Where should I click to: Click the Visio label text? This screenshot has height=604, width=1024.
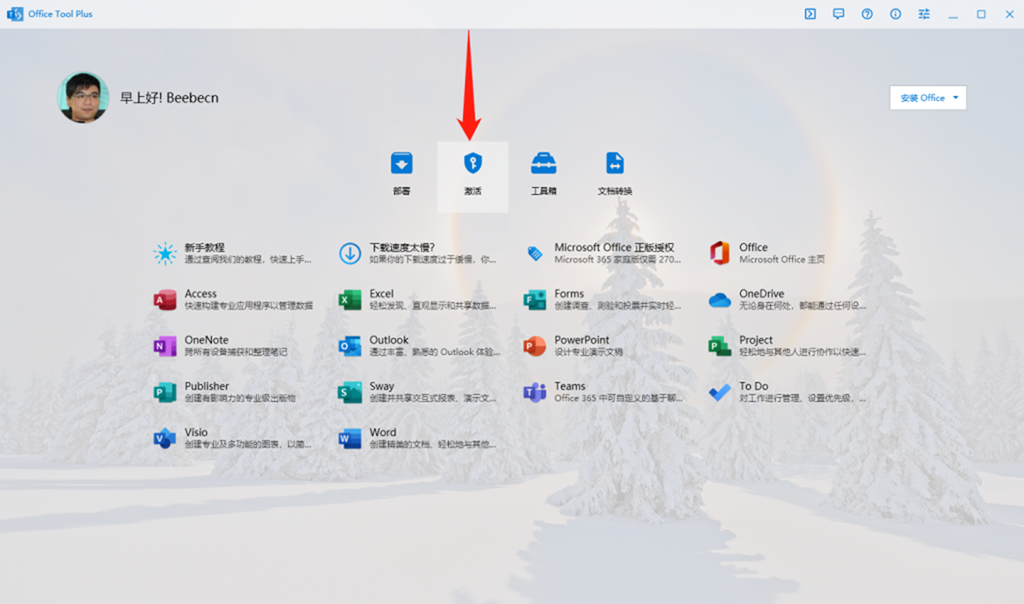click(196, 432)
